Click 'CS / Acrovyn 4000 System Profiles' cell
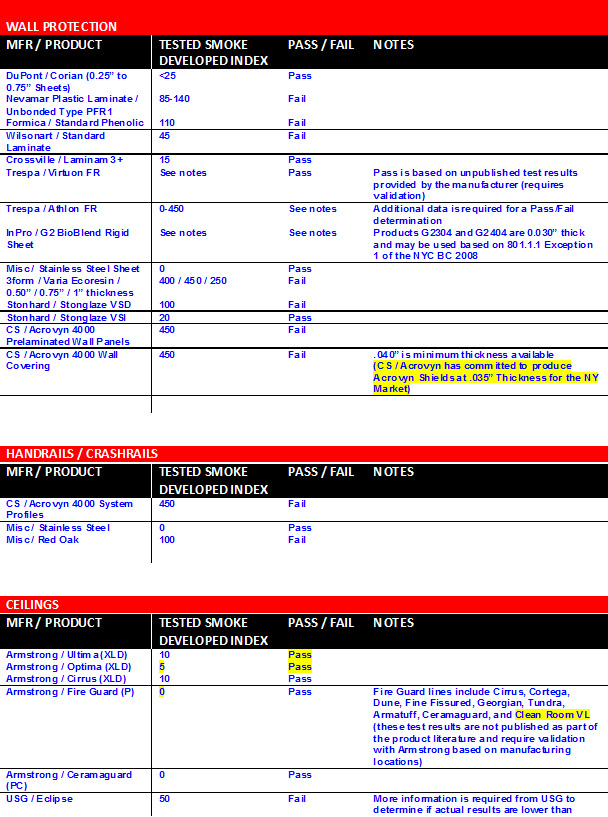Screen dimensions: 608x817 [69, 510]
